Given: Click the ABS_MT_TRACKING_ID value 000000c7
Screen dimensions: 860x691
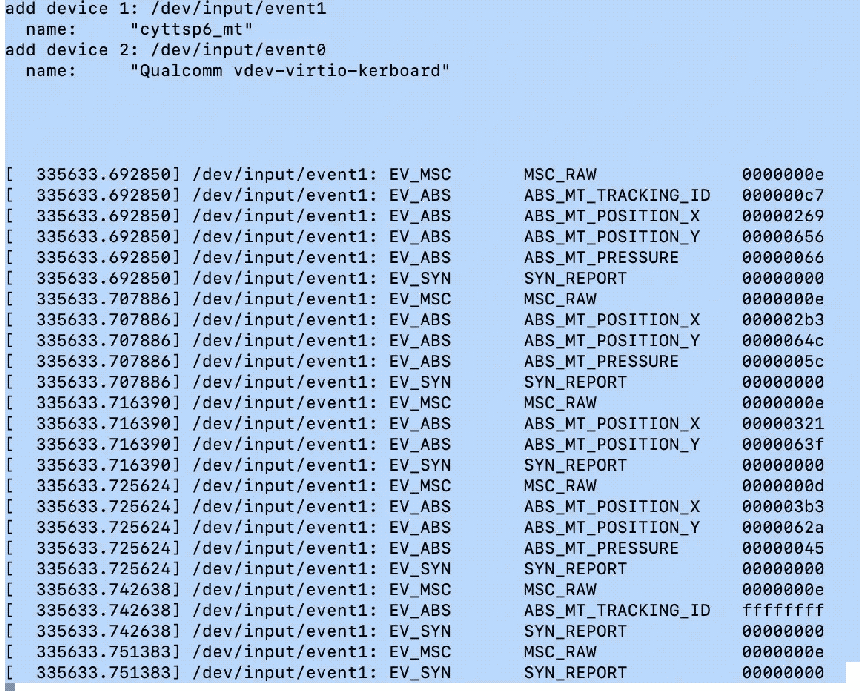Looking at the screenshot, I should click(x=783, y=195).
